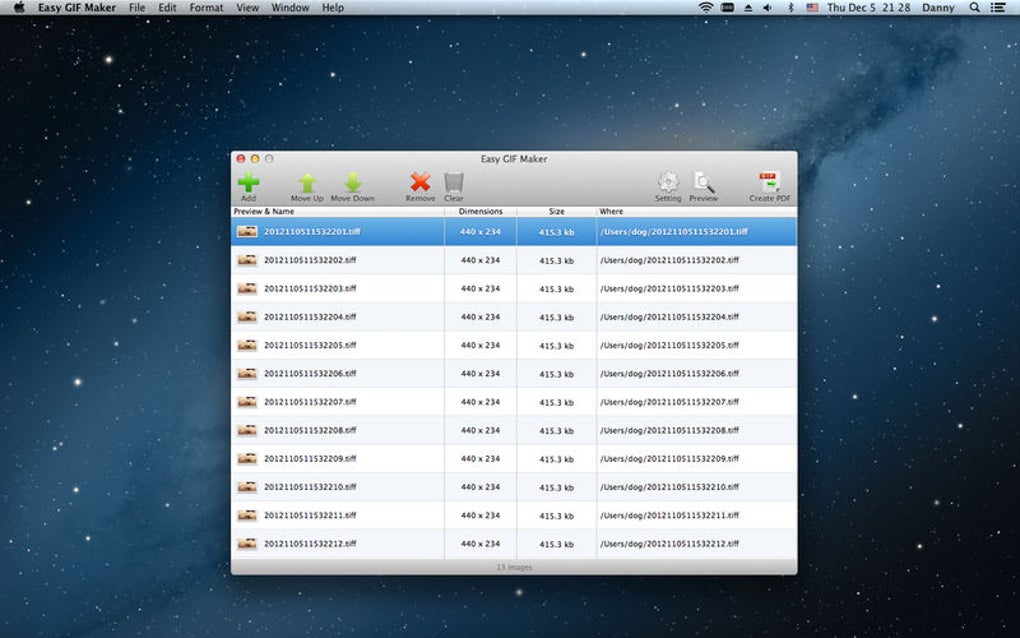
Task: Click the Create PDF icon
Action: pyautogui.click(x=769, y=182)
